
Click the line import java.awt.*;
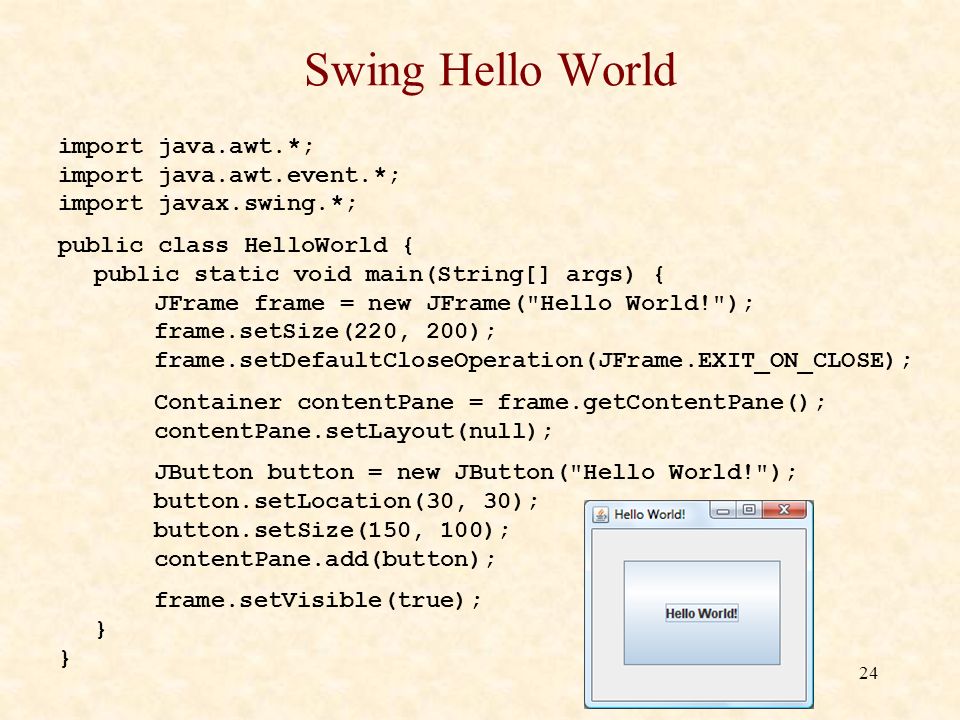[x=186, y=147]
